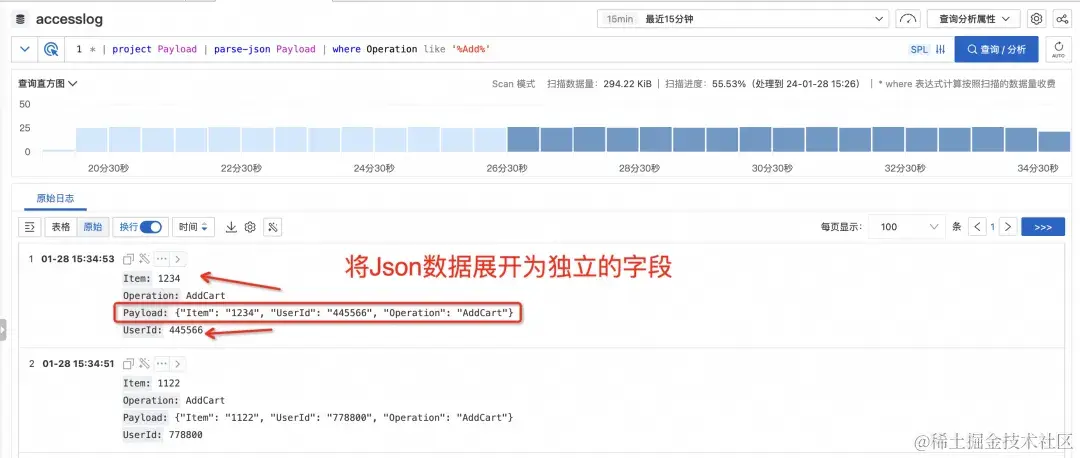Open display settings gear in log toolbar
Viewport: 1080px width, 458px height.
(x=250, y=227)
